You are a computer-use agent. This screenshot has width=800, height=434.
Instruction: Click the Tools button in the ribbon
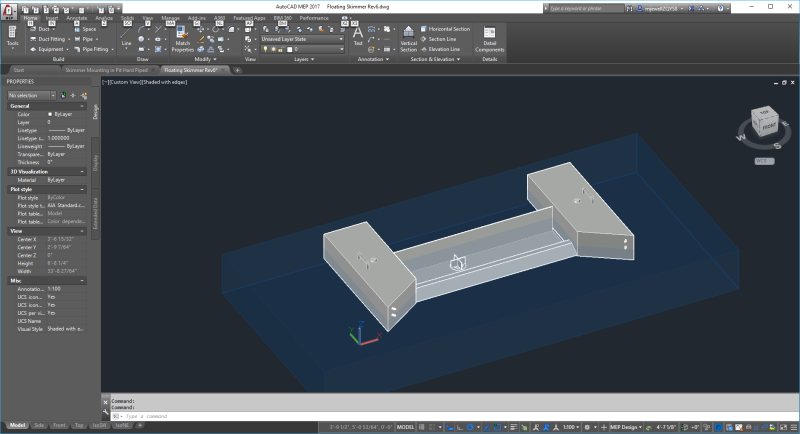pos(12,37)
